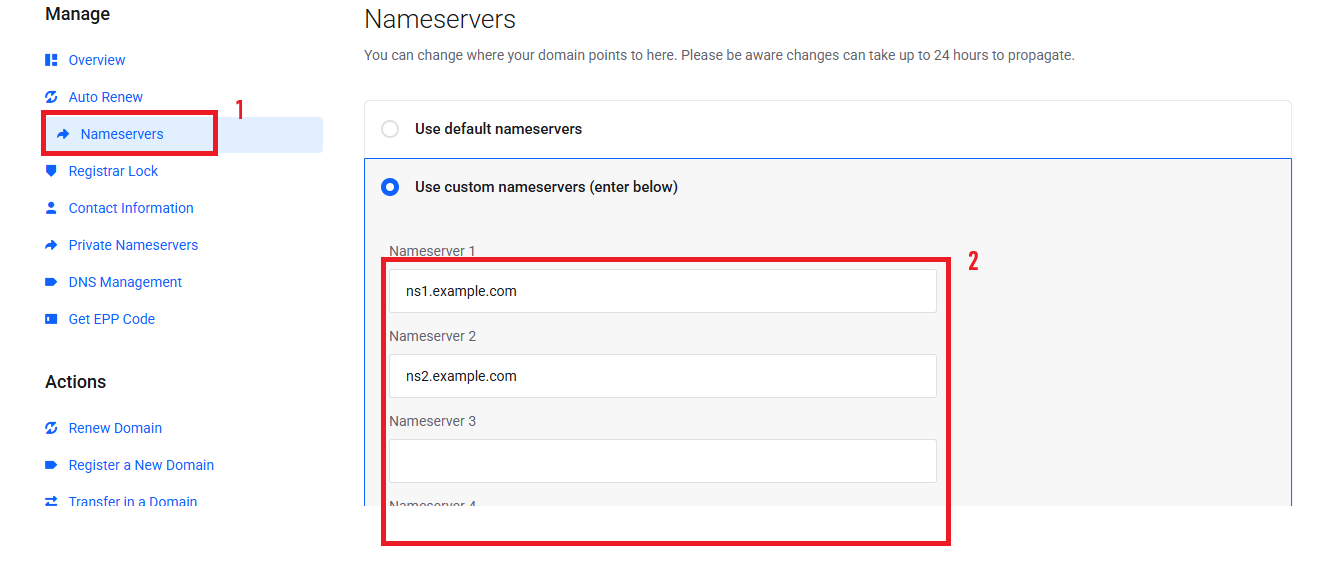
Task: Open the Contact Information link
Action: [x=131, y=208]
